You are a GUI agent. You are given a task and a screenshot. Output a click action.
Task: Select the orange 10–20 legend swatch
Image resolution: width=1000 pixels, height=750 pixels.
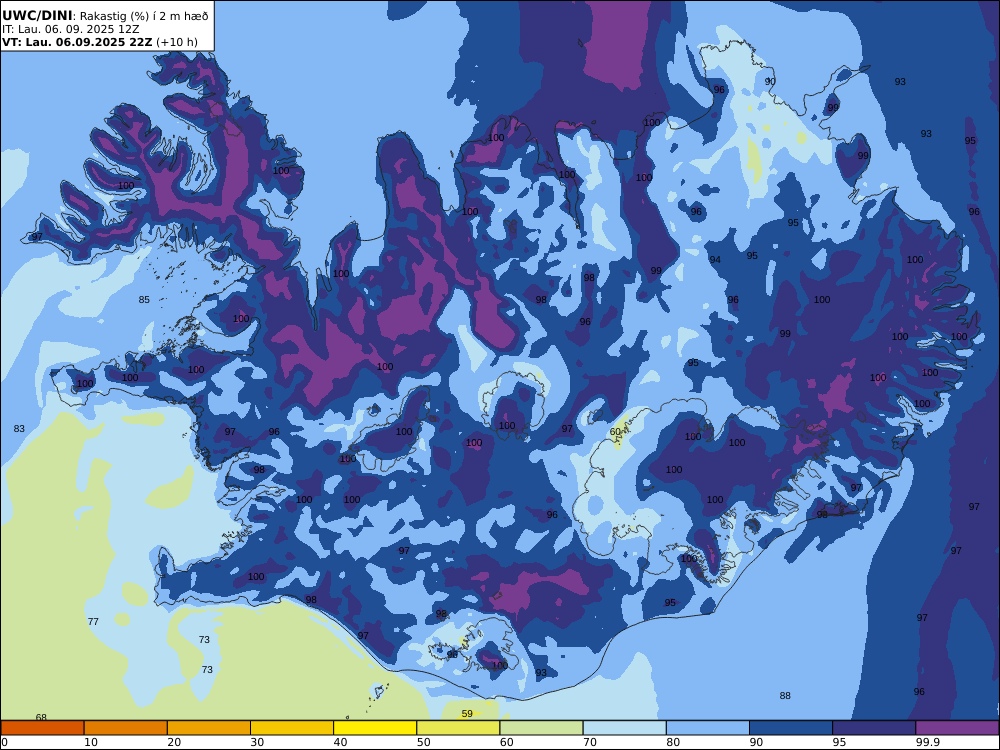pyautogui.click(x=126, y=728)
